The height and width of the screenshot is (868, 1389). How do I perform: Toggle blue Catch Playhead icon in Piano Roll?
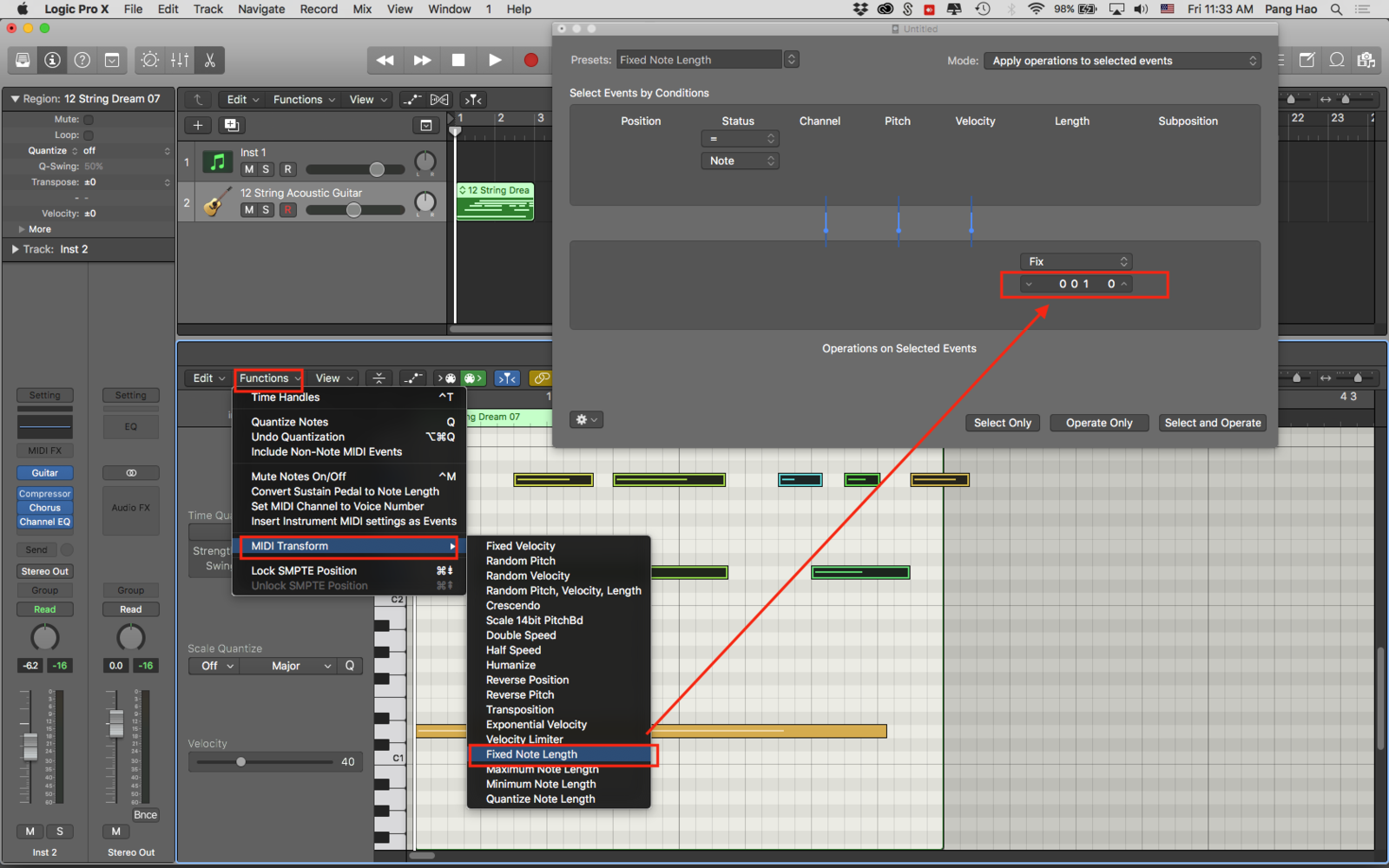click(507, 378)
